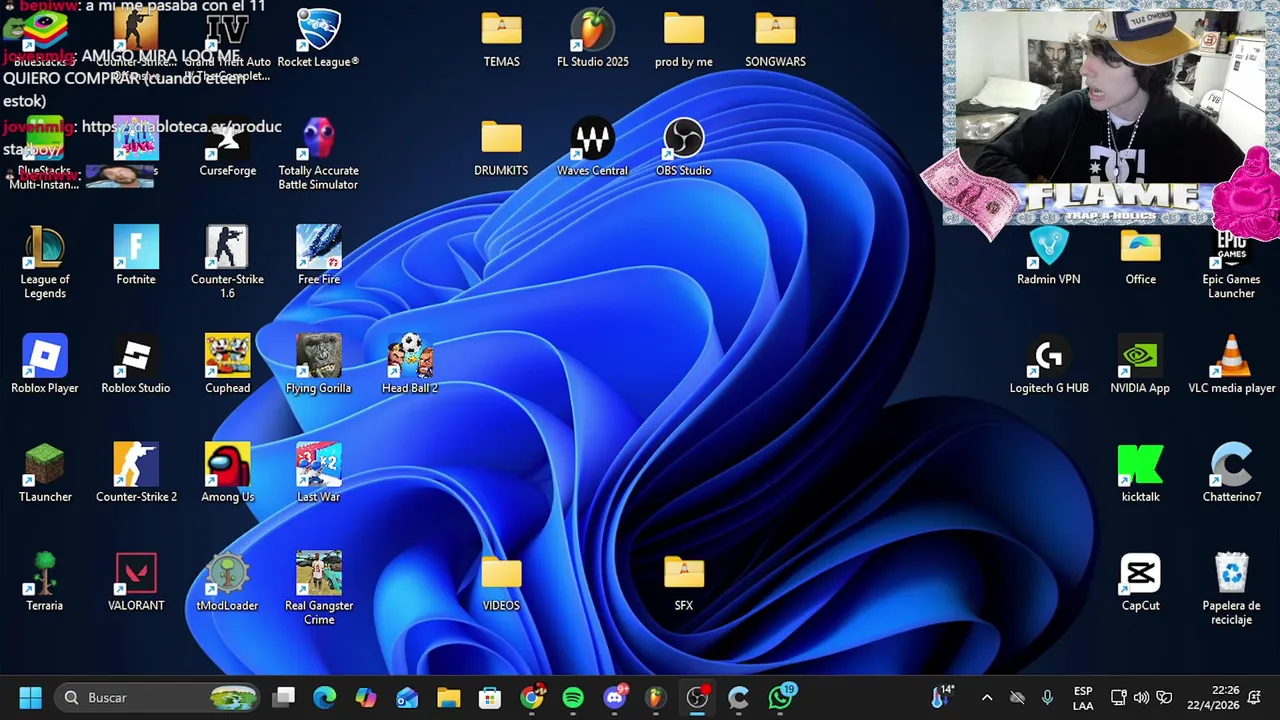
Task: Open Outlook from the taskbar
Action: pos(407,697)
